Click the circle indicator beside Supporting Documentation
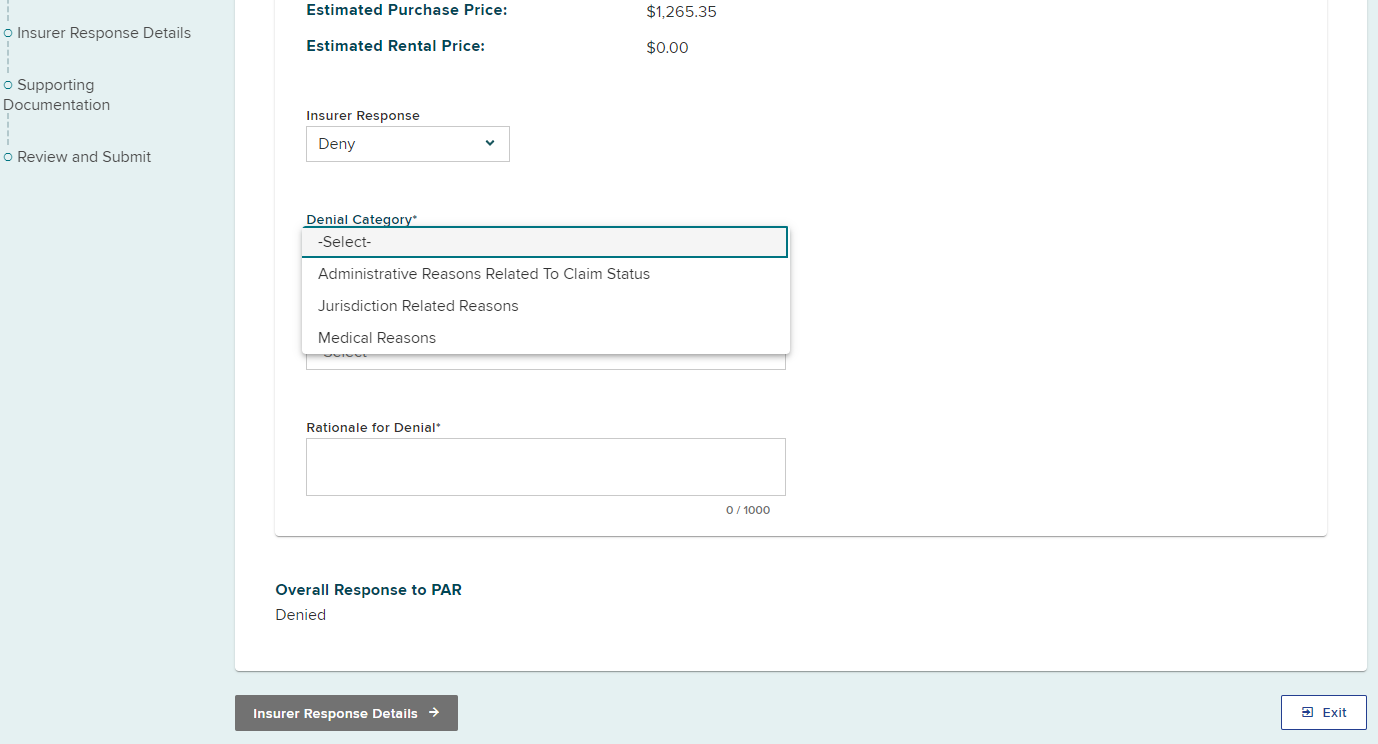 click(7, 84)
